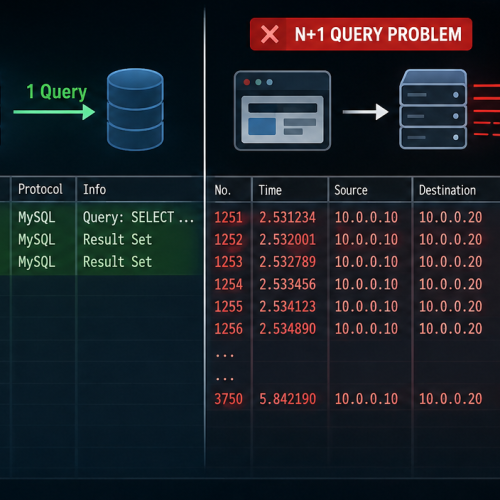Click source 10.0.0.10 in row 1254
The height and width of the screenshot is (500, 500).
pyautogui.click(x=366, y=284)
